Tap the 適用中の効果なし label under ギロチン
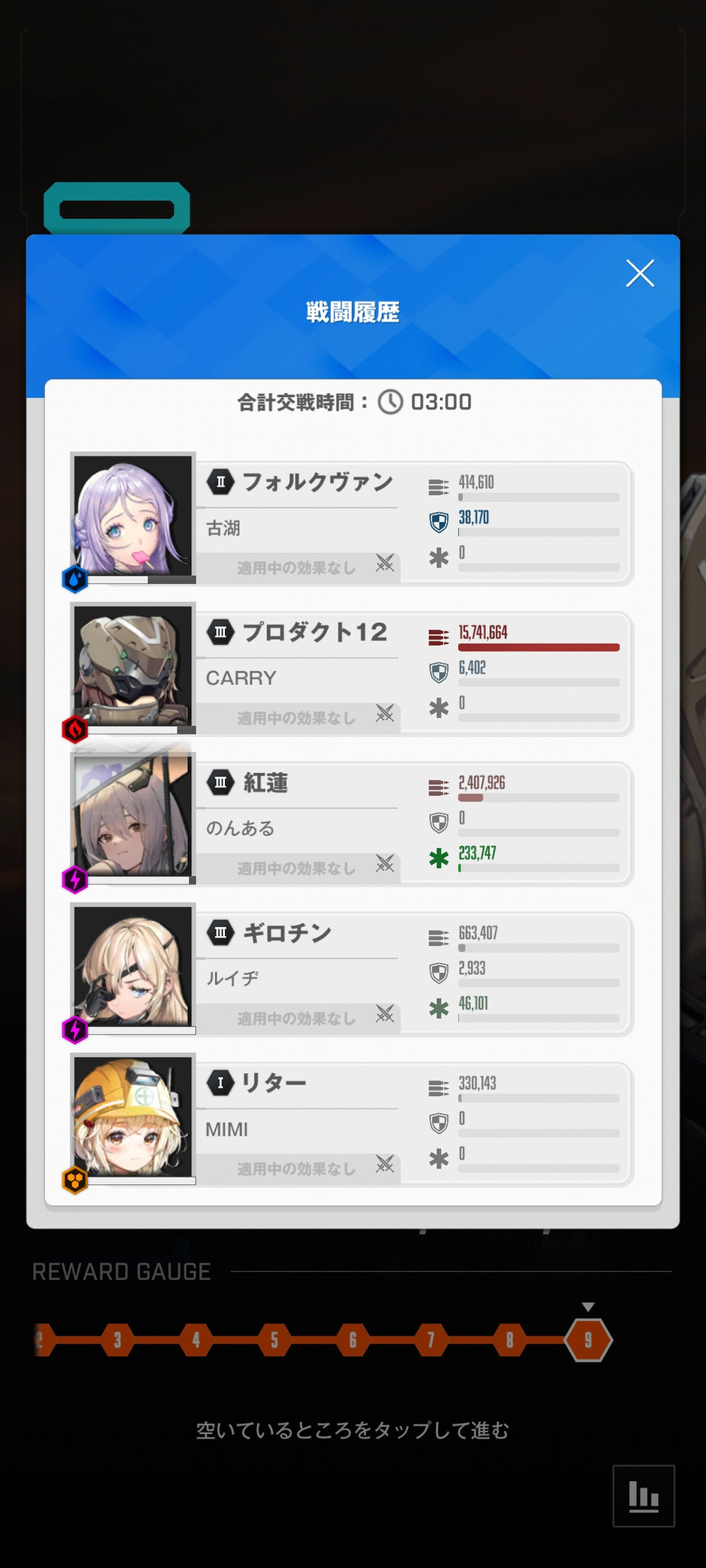 click(x=296, y=1018)
